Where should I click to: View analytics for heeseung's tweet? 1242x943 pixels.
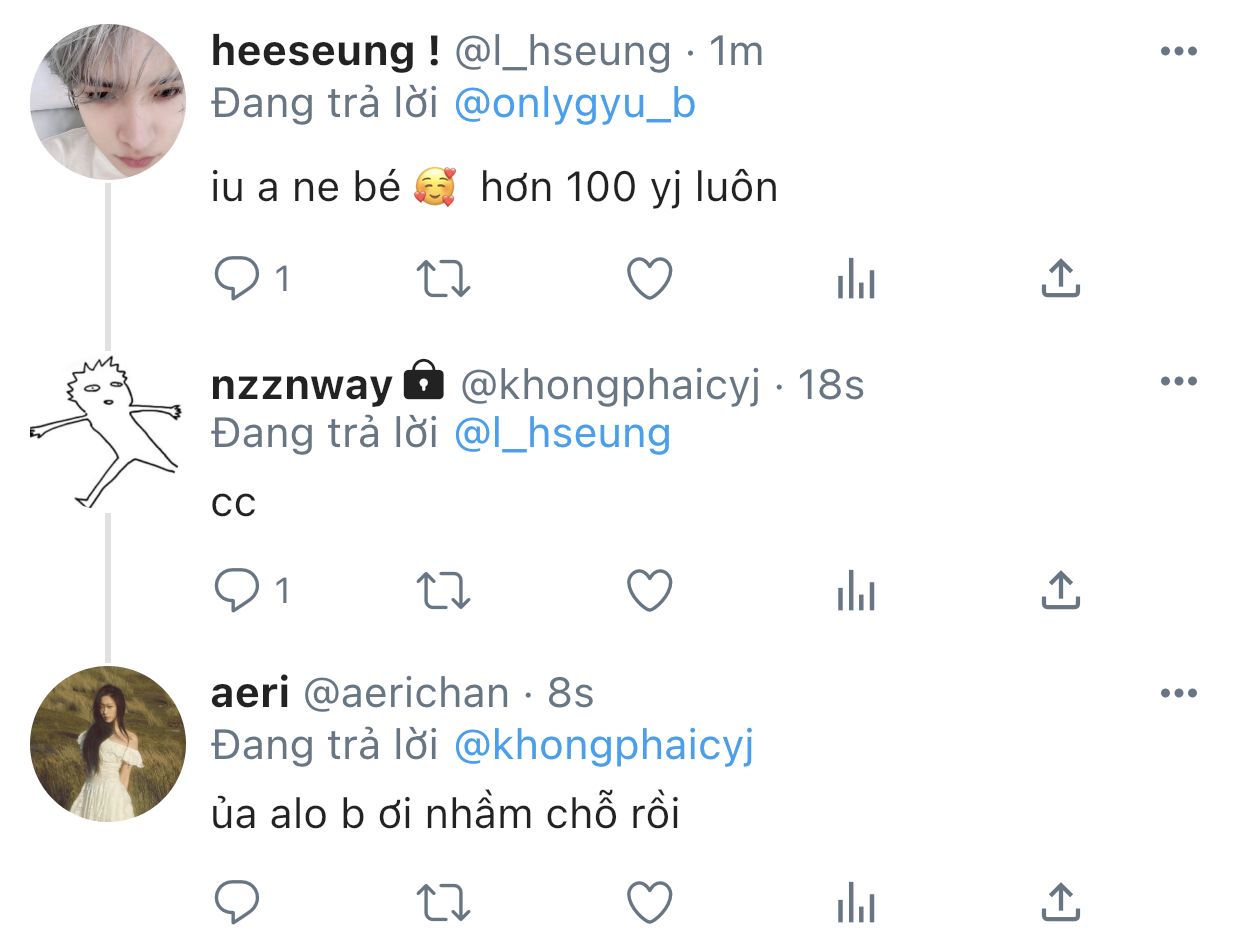856,280
